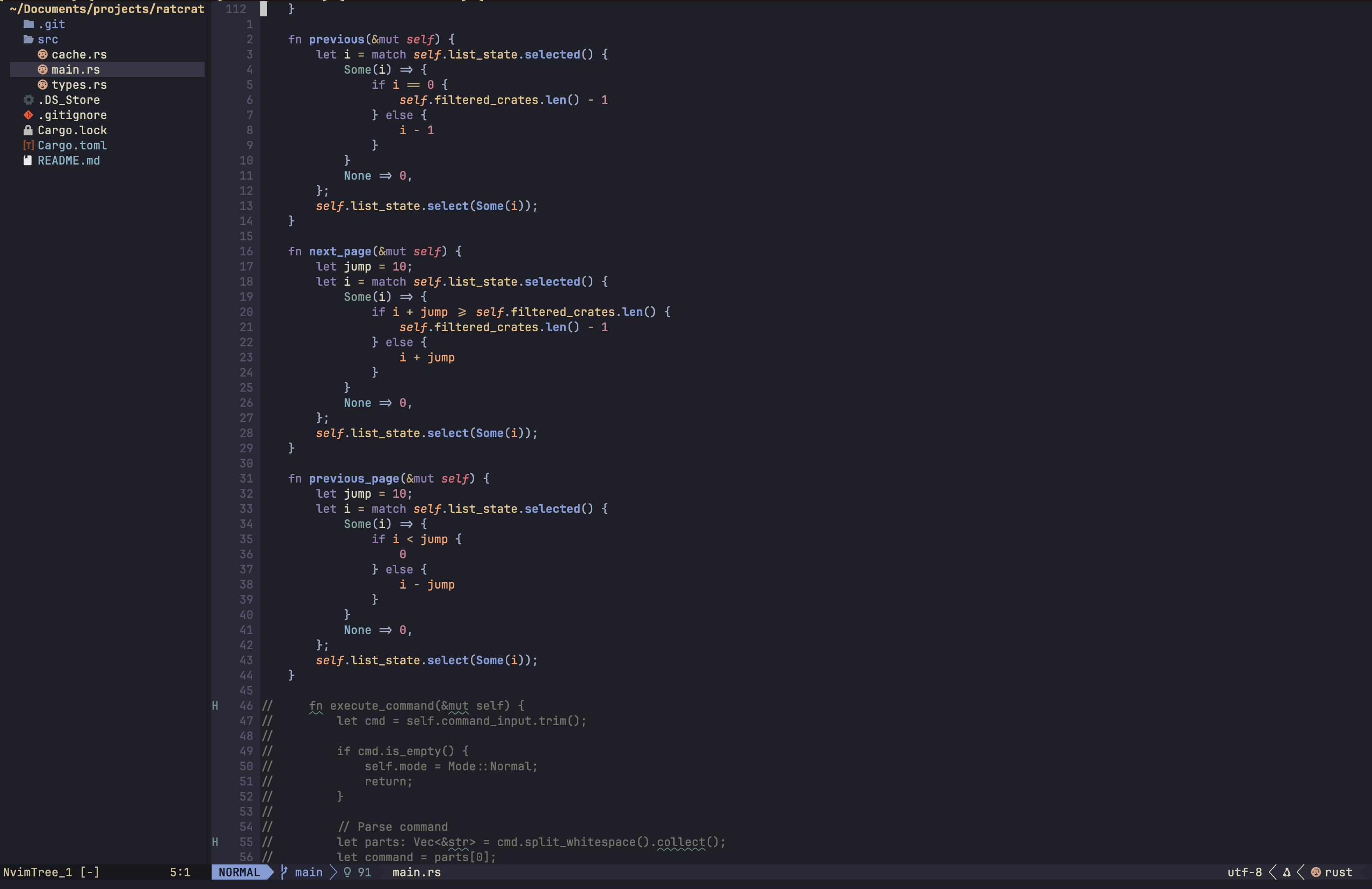Click the git branch icon in the statusline
The image size is (1372, 889).
click(x=283, y=872)
